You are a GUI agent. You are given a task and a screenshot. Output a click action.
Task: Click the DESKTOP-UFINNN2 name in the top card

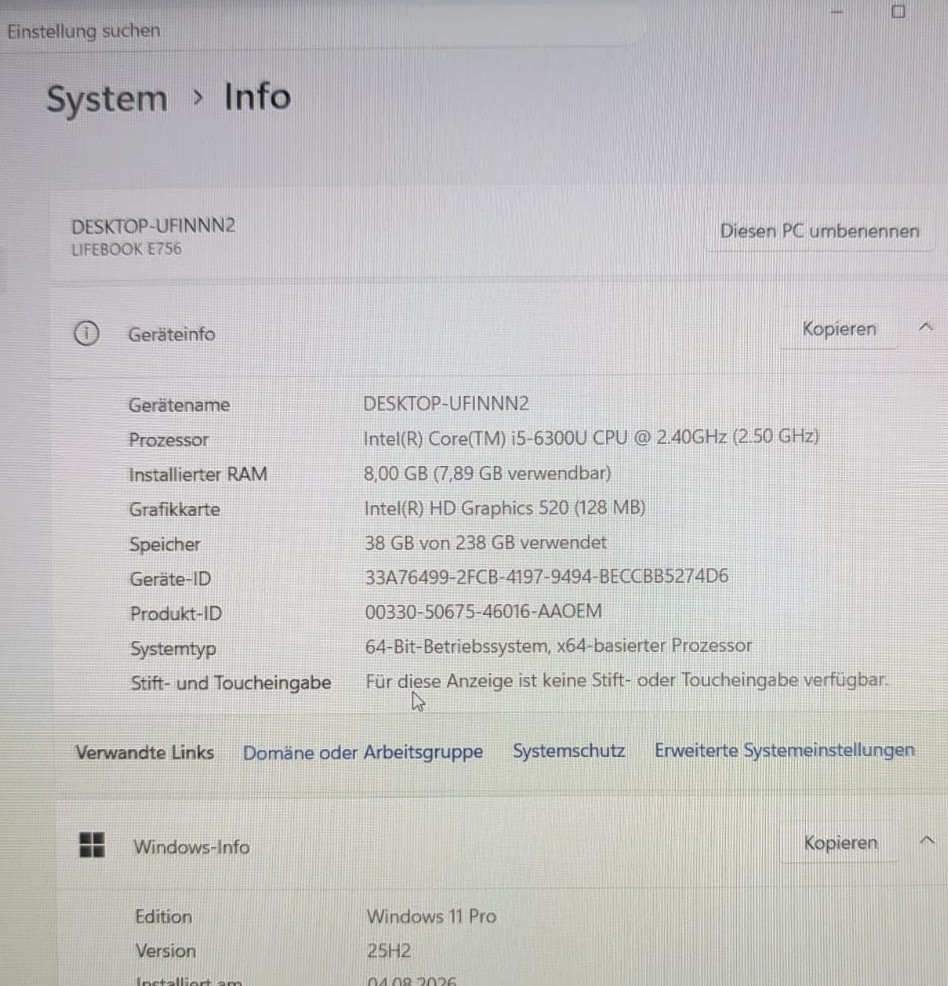pos(153,226)
